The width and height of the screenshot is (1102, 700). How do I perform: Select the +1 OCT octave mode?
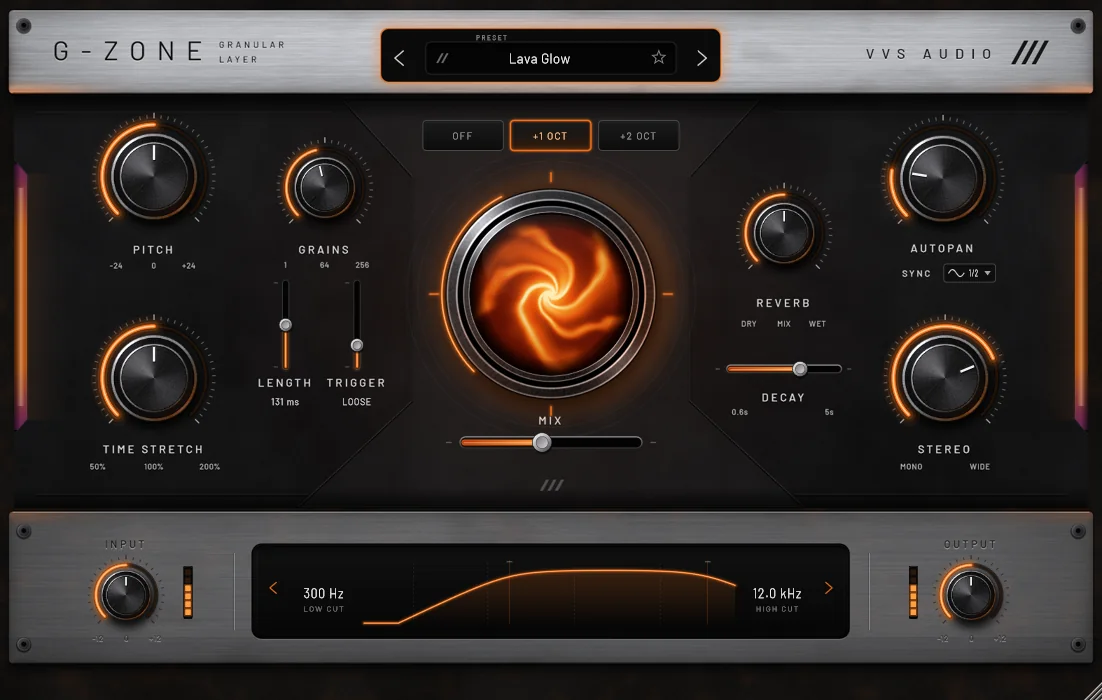550,136
